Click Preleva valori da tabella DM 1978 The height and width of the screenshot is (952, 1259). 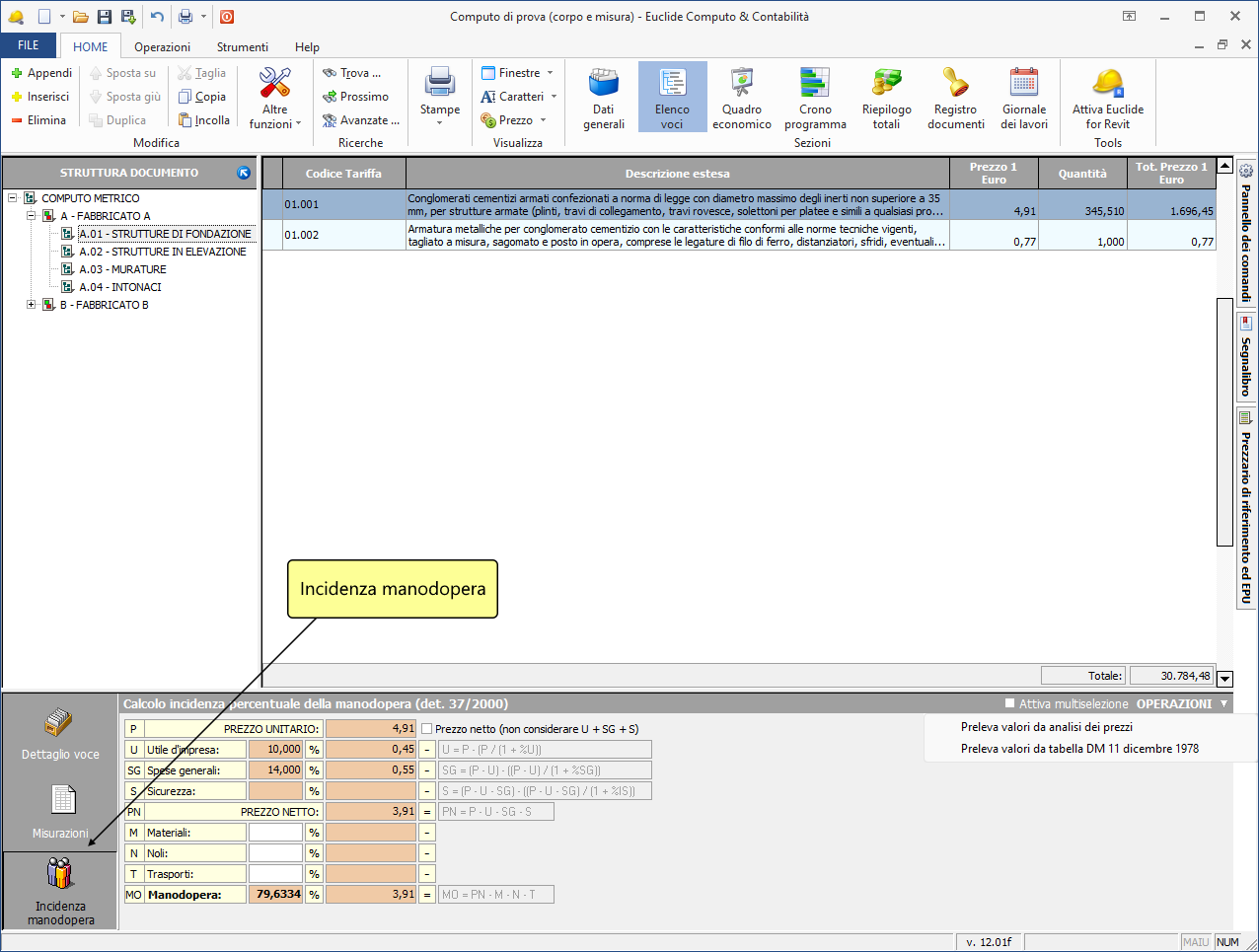coord(1079,749)
